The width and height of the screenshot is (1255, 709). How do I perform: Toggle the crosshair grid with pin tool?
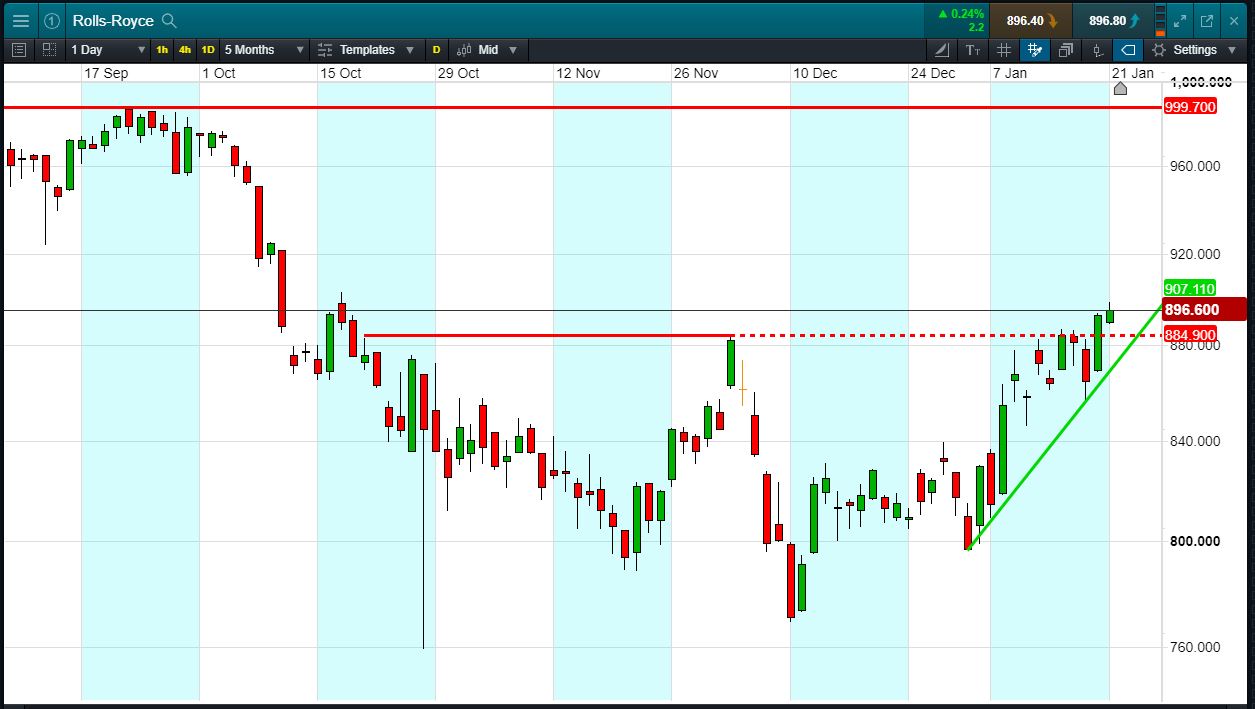click(x=1035, y=50)
